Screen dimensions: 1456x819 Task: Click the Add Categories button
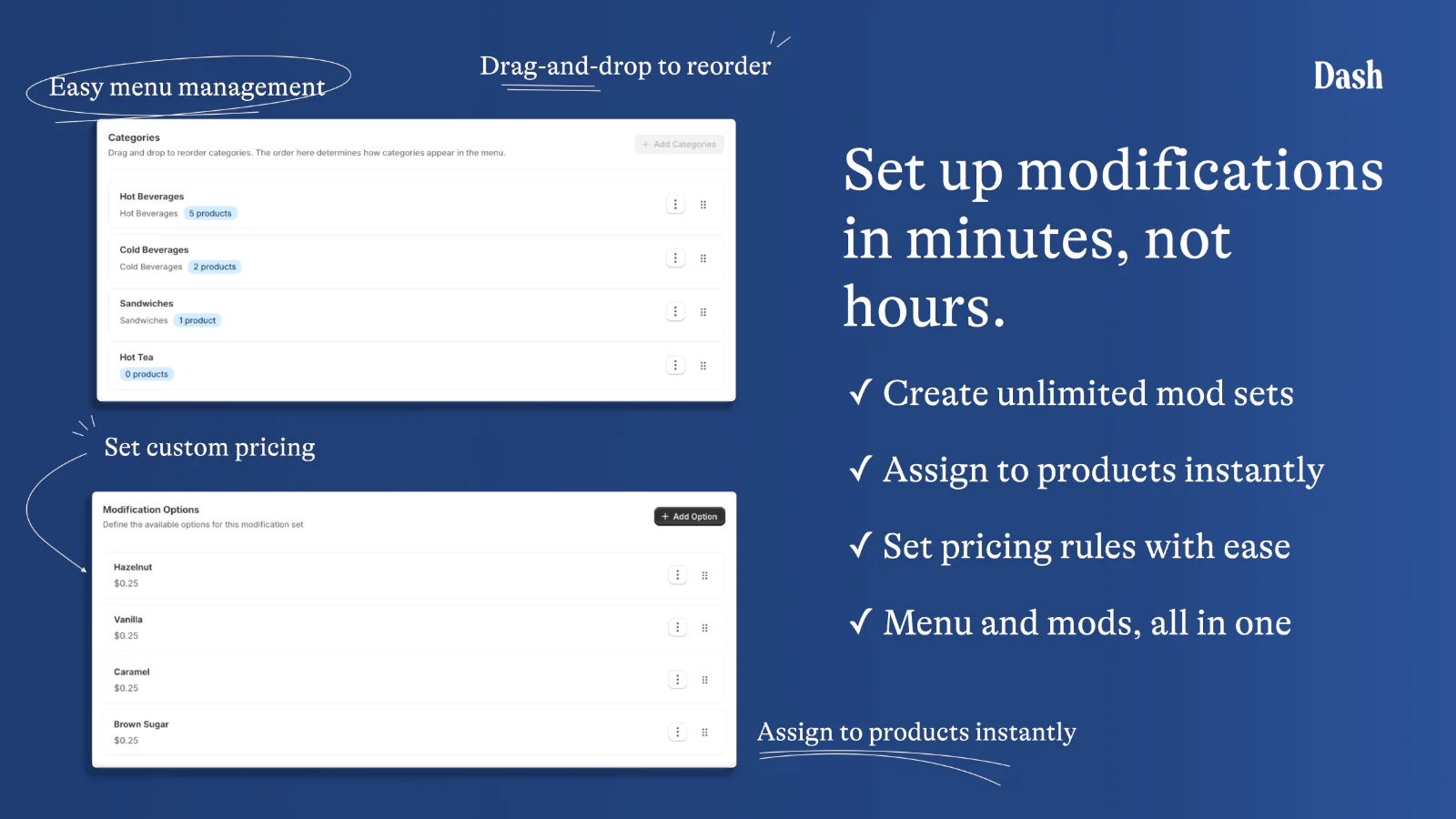click(x=680, y=145)
